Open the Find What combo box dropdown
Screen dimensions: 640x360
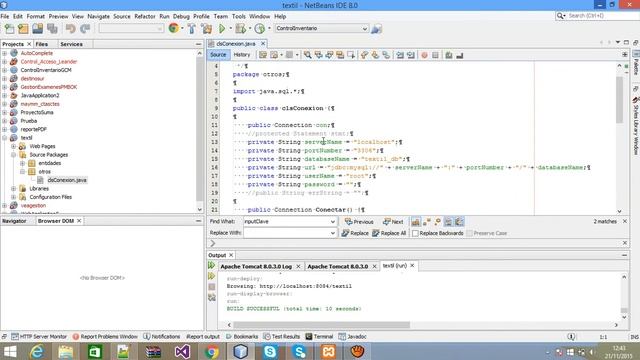(333, 222)
